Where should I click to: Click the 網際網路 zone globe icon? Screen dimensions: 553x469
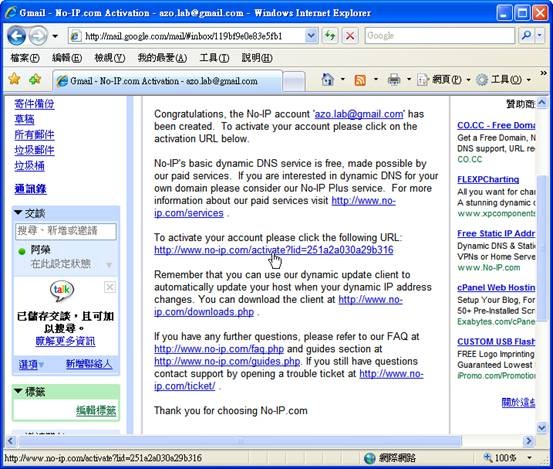(x=369, y=458)
